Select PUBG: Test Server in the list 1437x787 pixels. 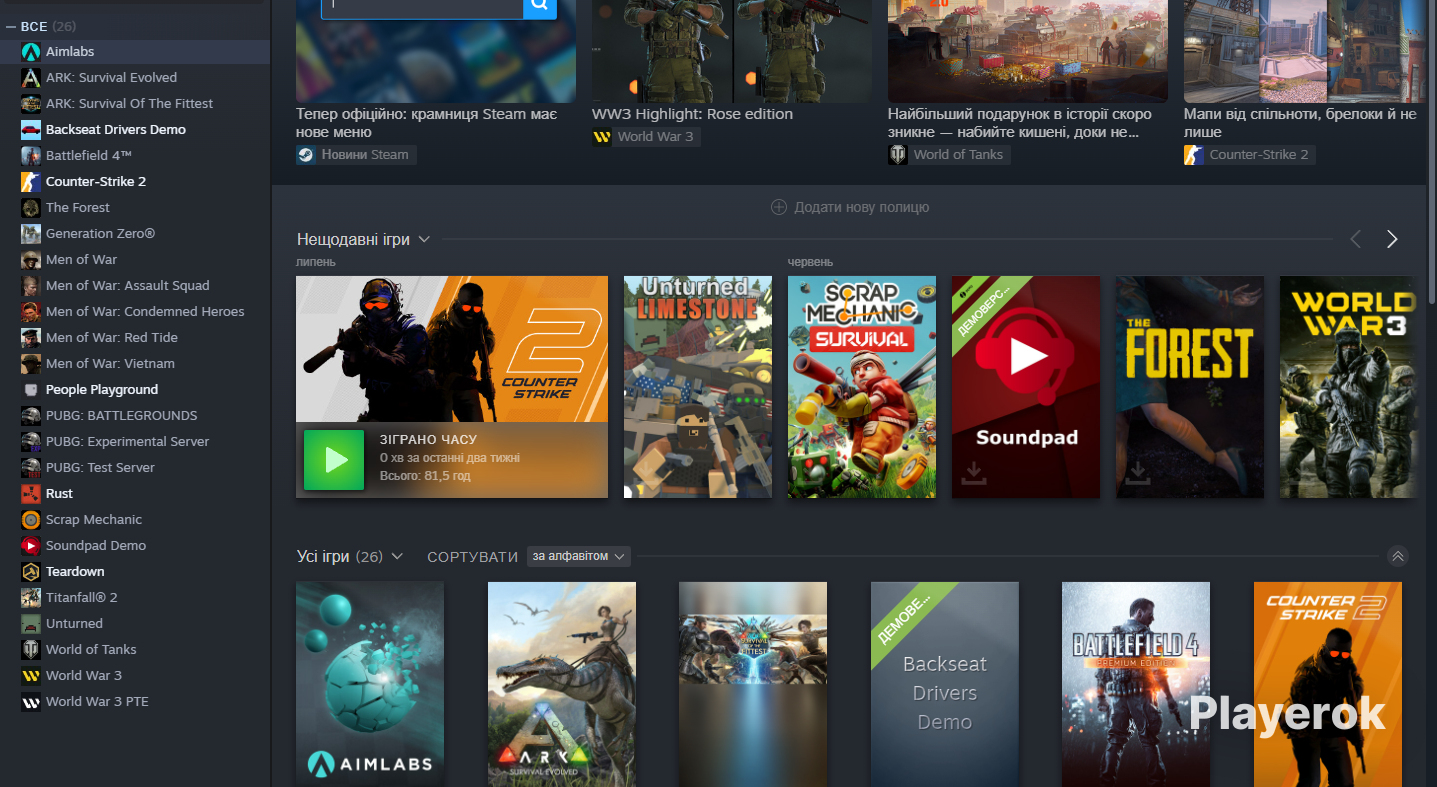135,467
